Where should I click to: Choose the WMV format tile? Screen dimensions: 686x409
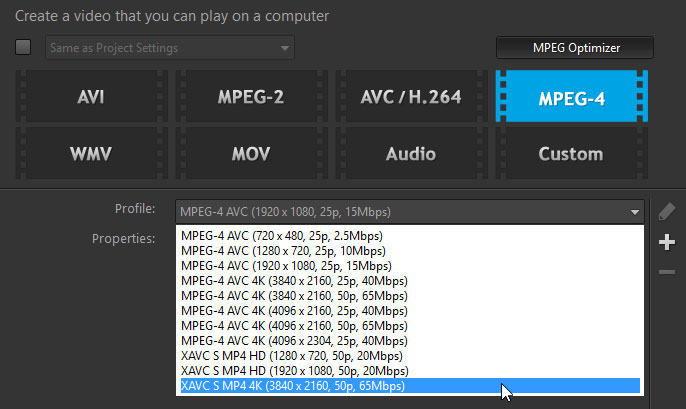(x=91, y=154)
